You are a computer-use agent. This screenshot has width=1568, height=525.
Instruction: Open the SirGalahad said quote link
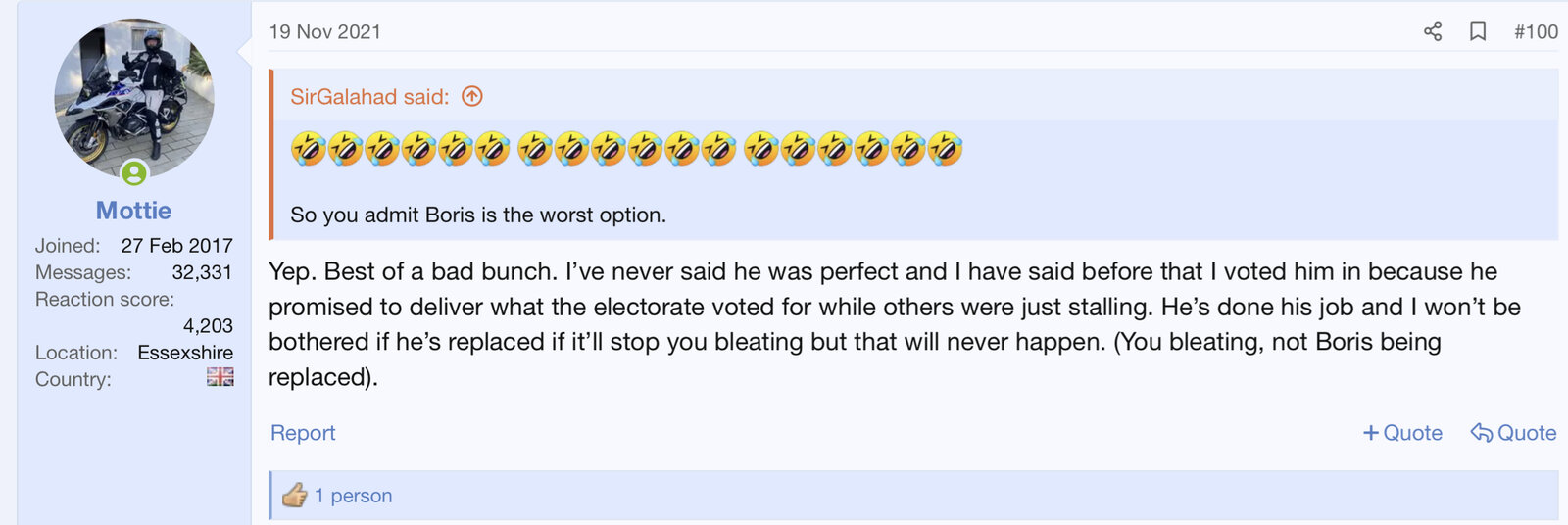coord(369,96)
